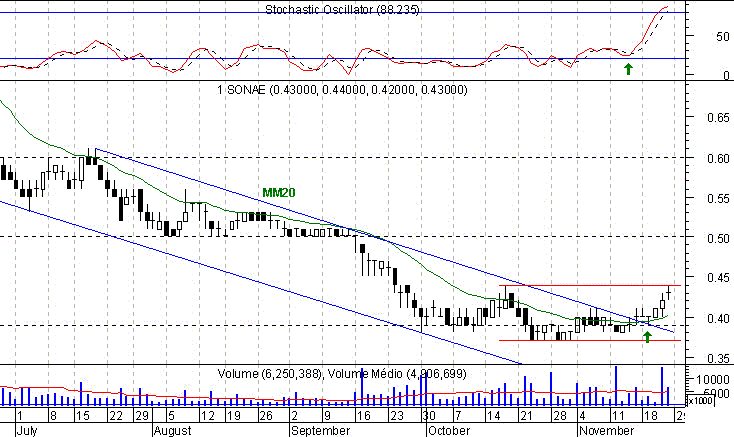This screenshot has height=437, width=734.
Task: Click the 0.35 price axis label
Action: (718, 358)
